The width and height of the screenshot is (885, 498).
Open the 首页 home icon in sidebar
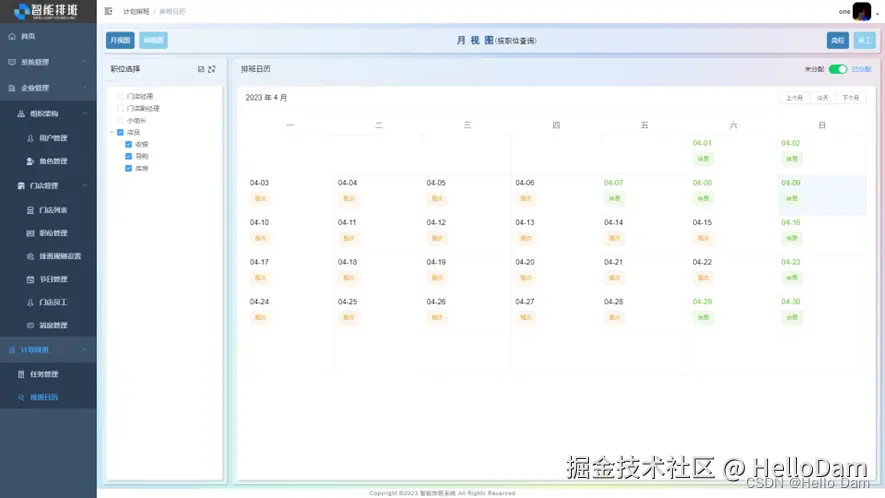[12, 36]
